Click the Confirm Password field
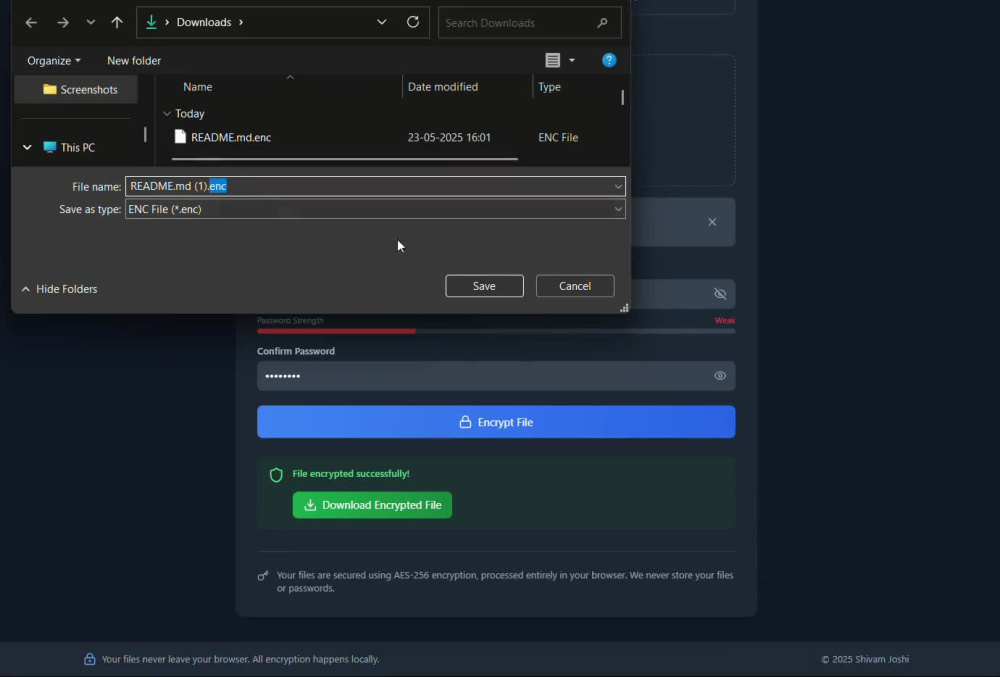The height and width of the screenshot is (677, 1000). [x=496, y=376]
